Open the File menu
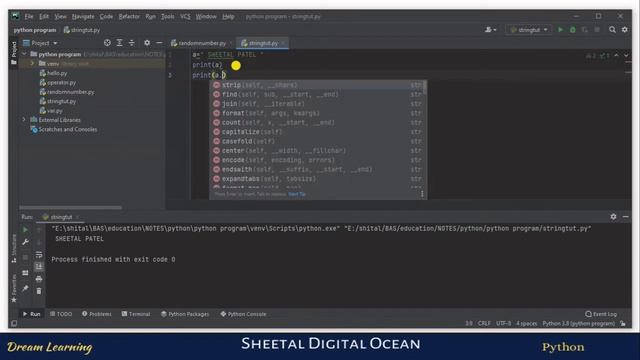 coord(29,17)
